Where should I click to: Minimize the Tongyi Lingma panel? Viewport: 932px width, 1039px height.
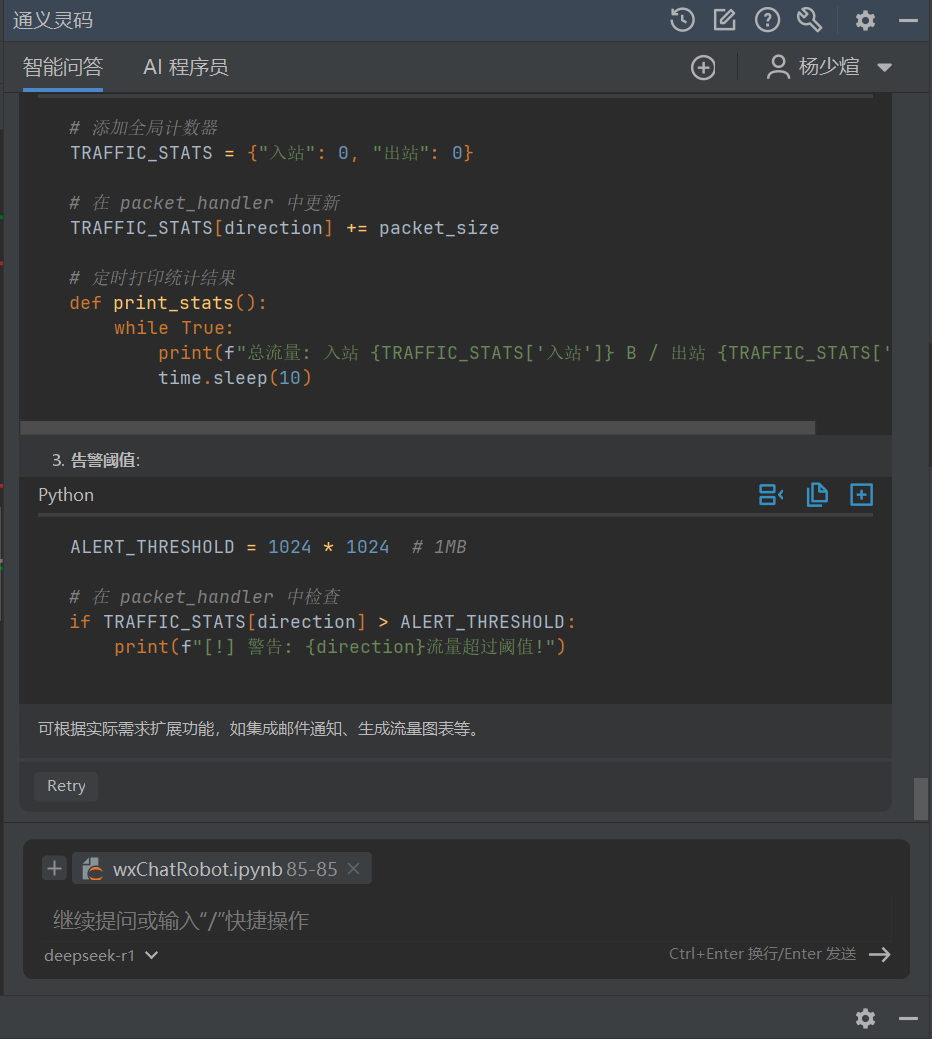click(908, 21)
